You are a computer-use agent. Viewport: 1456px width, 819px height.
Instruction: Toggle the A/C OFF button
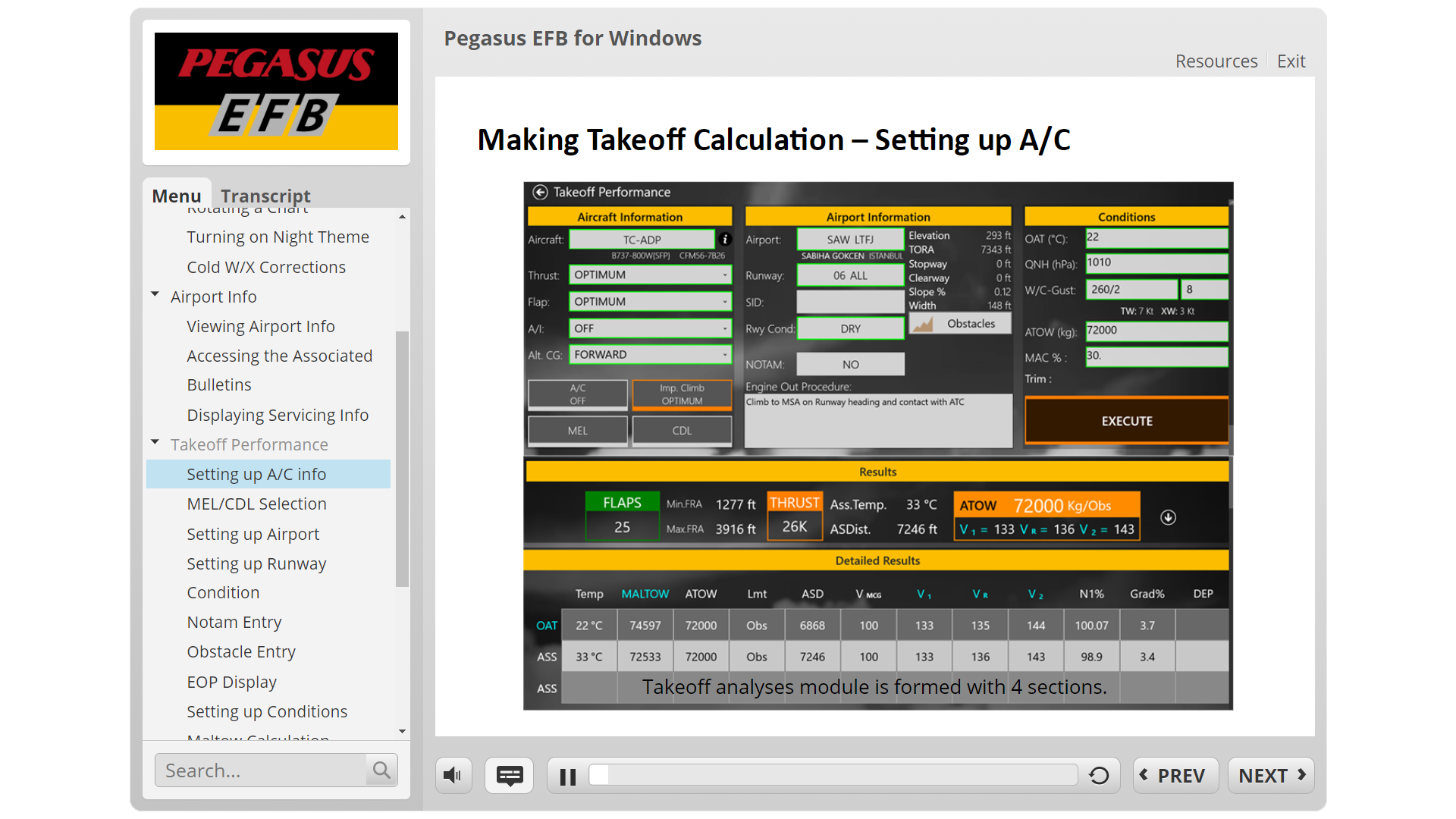coord(578,394)
